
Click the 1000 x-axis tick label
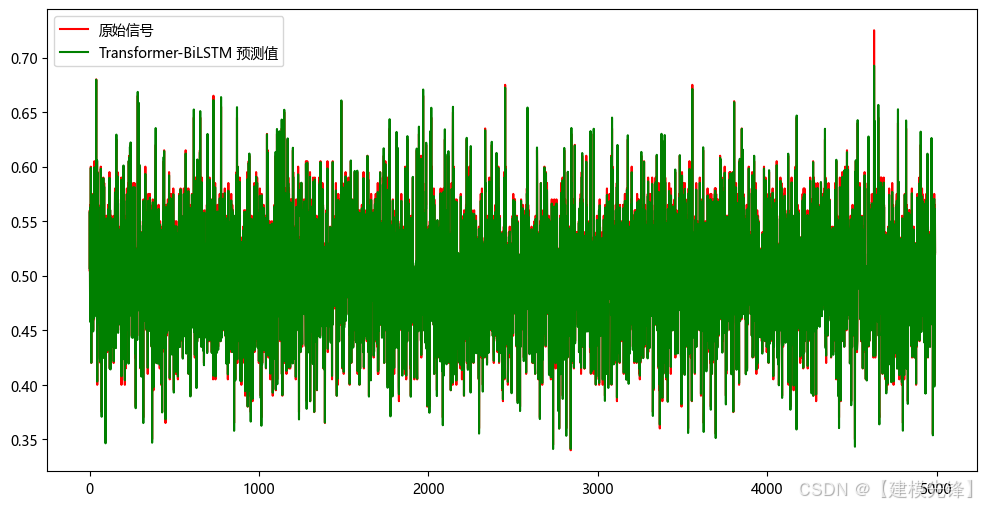[x=259, y=488]
